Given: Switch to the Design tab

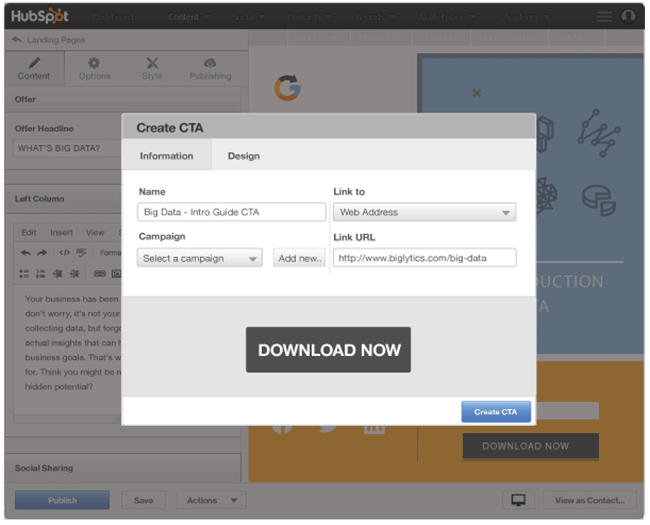Looking at the screenshot, I should (244, 156).
